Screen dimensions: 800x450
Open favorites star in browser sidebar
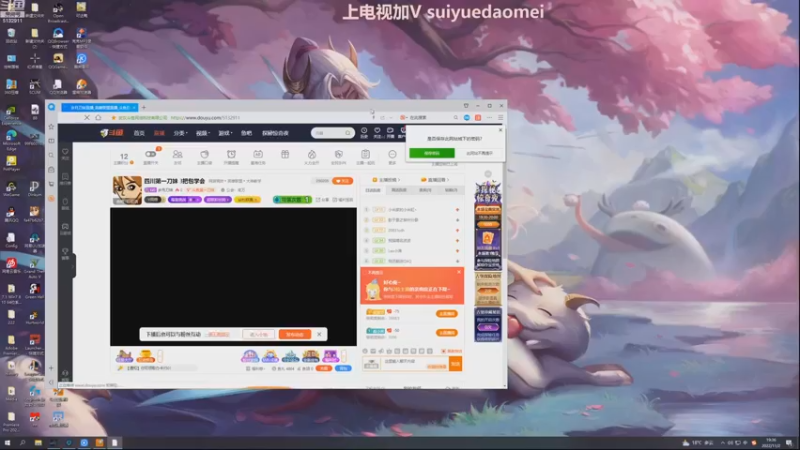pyautogui.click(x=51, y=127)
